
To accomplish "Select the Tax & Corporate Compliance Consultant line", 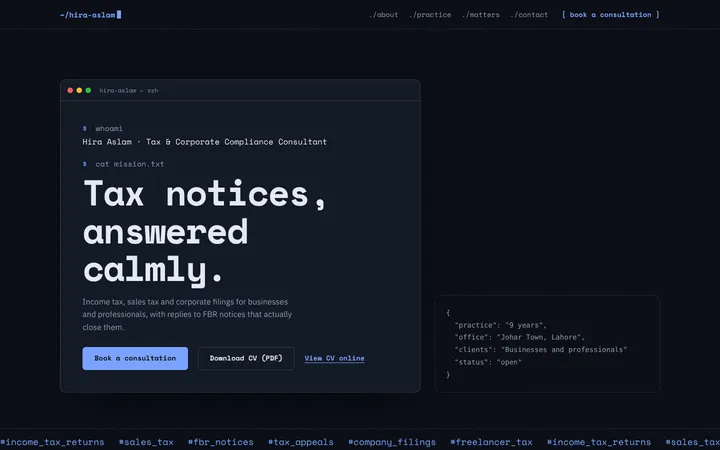I will [204, 142].
